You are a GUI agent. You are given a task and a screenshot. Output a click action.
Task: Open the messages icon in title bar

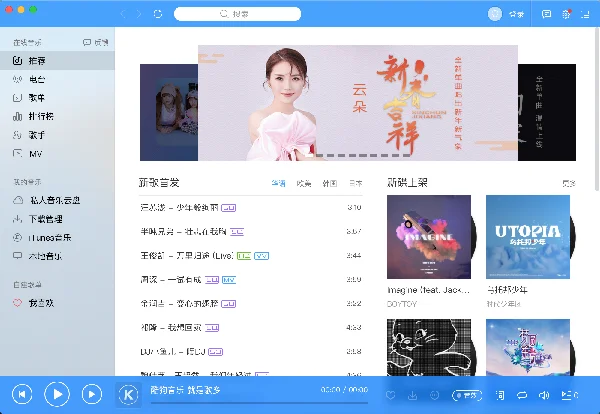pos(546,14)
